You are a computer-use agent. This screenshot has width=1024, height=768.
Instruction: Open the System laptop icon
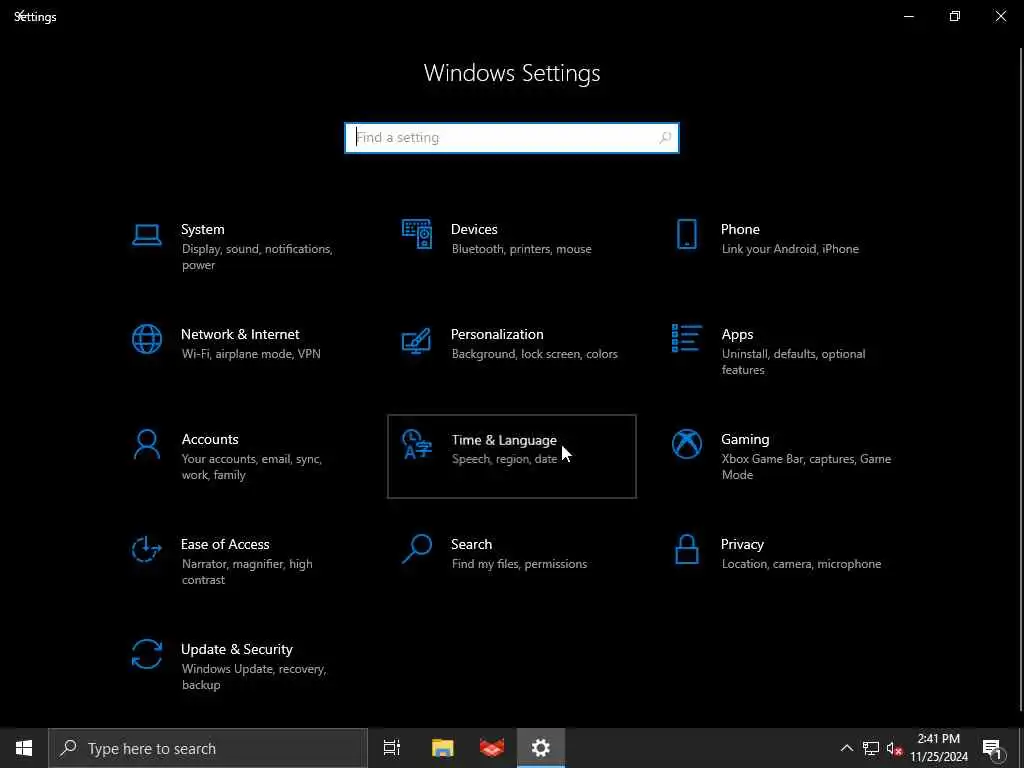(147, 234)
